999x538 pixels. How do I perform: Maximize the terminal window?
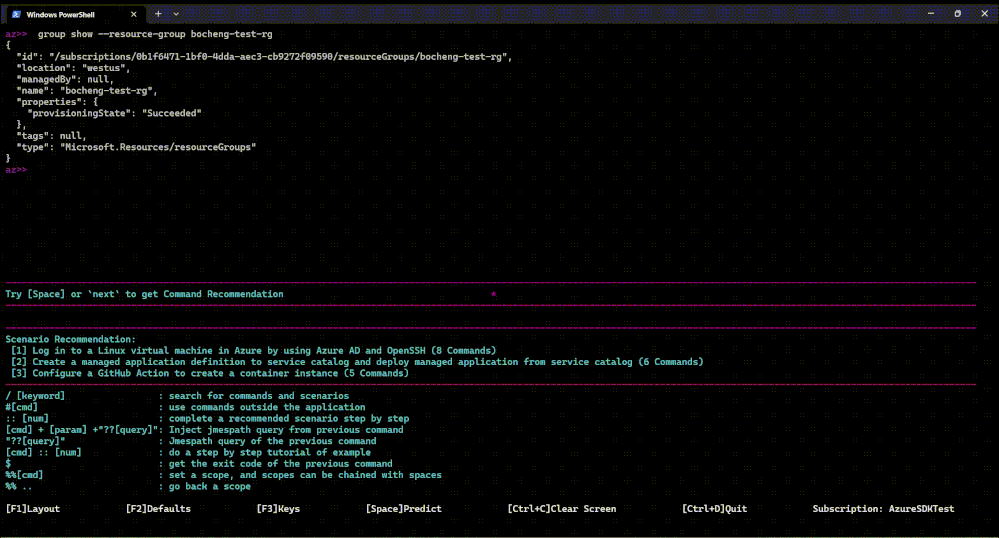click(958, 13)
